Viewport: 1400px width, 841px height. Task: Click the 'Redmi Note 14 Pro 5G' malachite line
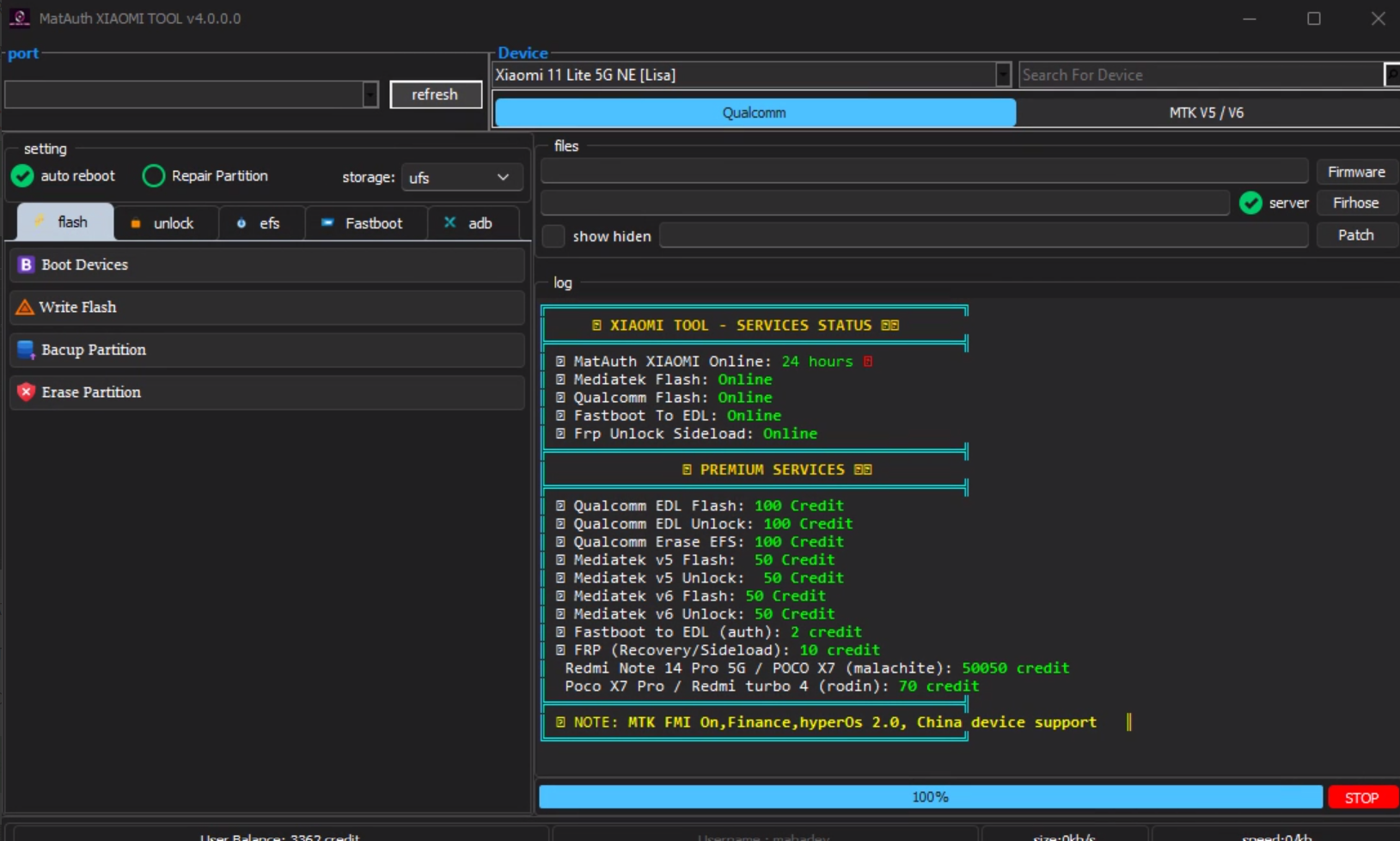817,668
